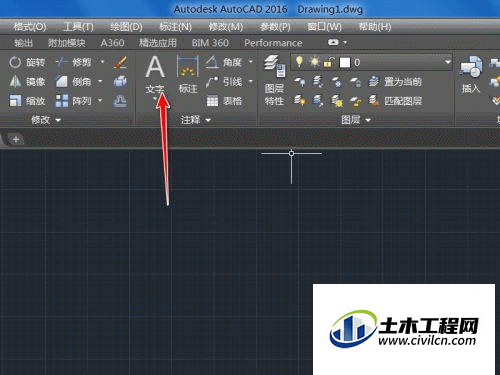Click the 匹配图层 label
The image size is (500, 375).
(403, 101)
